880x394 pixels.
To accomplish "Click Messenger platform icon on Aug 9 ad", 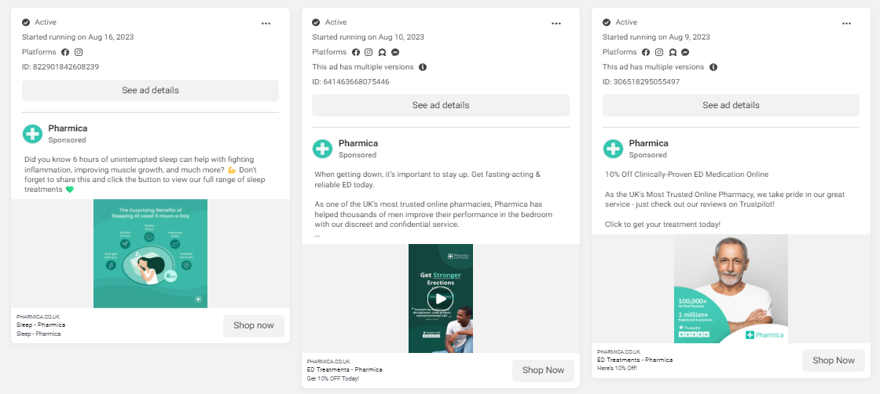I will (685, 52).
